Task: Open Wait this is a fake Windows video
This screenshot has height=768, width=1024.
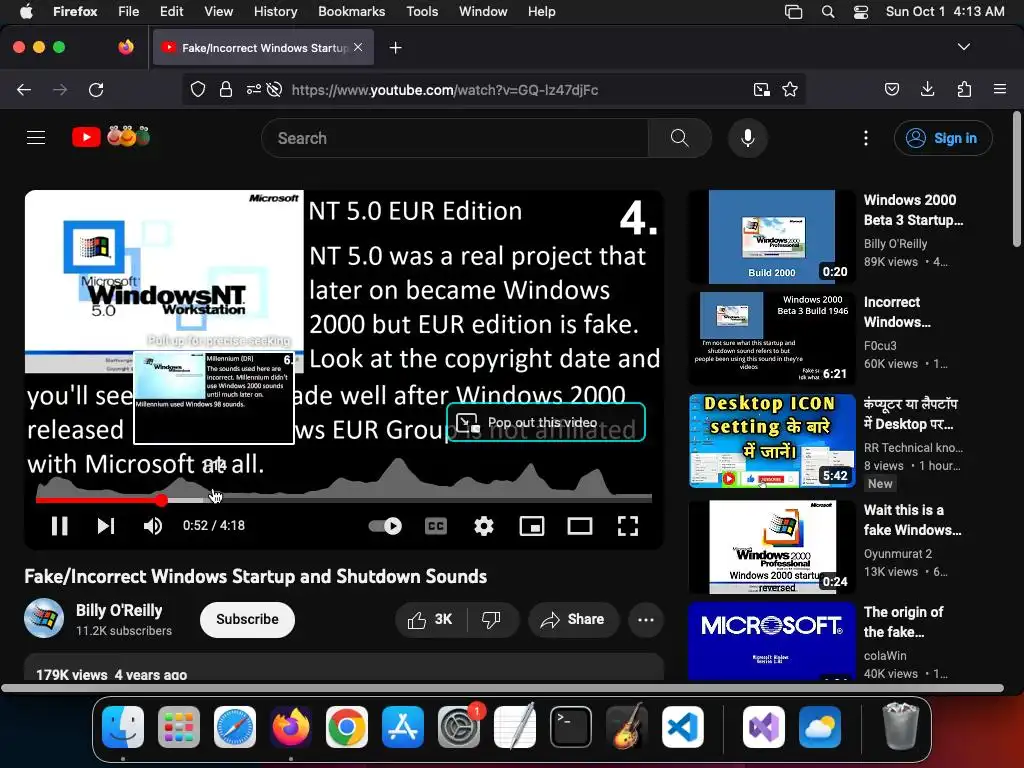Action: tap(772, 547)
